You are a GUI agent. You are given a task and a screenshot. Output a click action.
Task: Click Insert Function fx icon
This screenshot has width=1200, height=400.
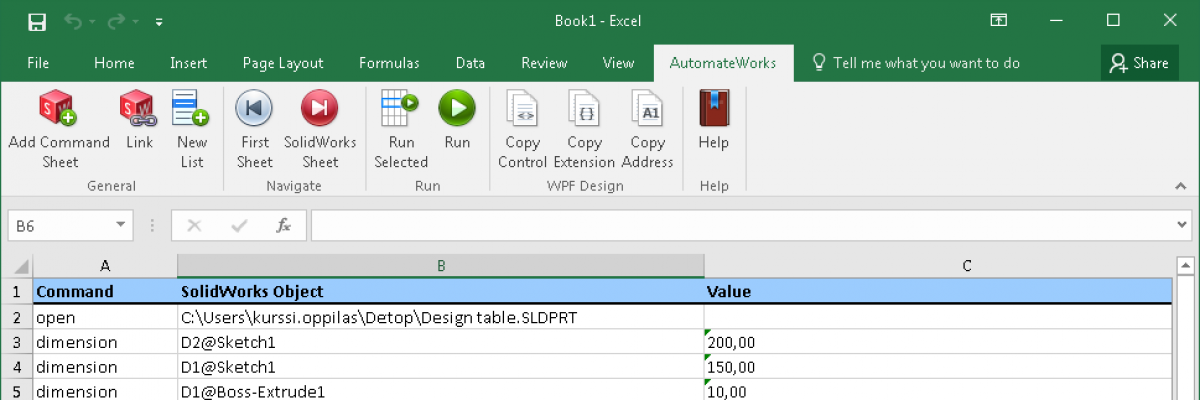click(284, 226)
